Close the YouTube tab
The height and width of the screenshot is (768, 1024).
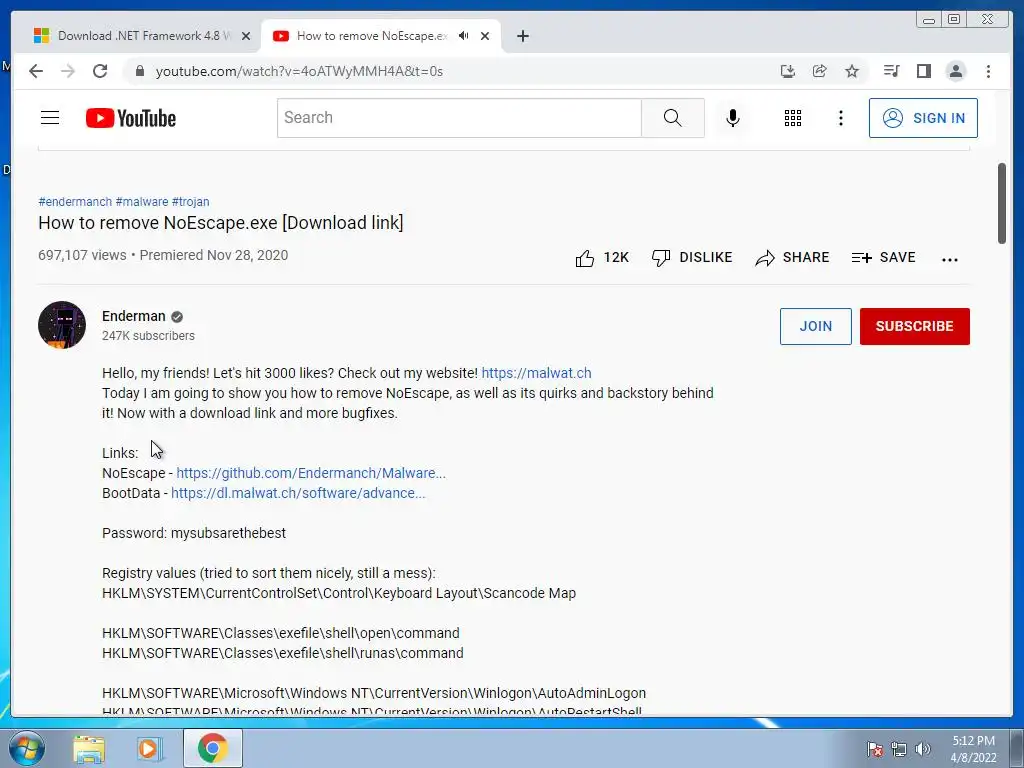[x=485, y=36]
